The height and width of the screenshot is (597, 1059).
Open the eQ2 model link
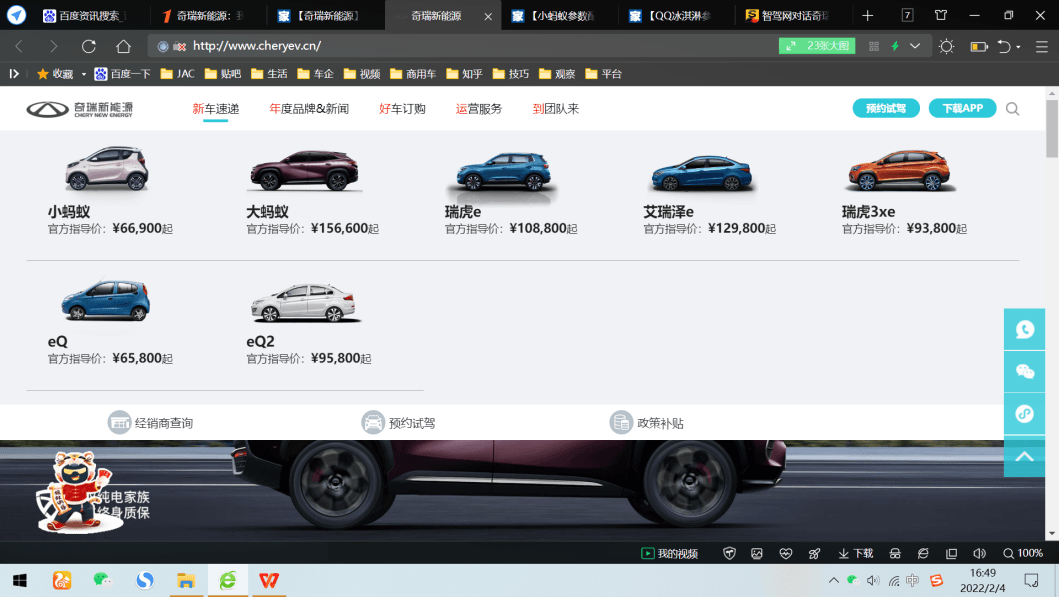pyautogui.click(x=260, y=342)
